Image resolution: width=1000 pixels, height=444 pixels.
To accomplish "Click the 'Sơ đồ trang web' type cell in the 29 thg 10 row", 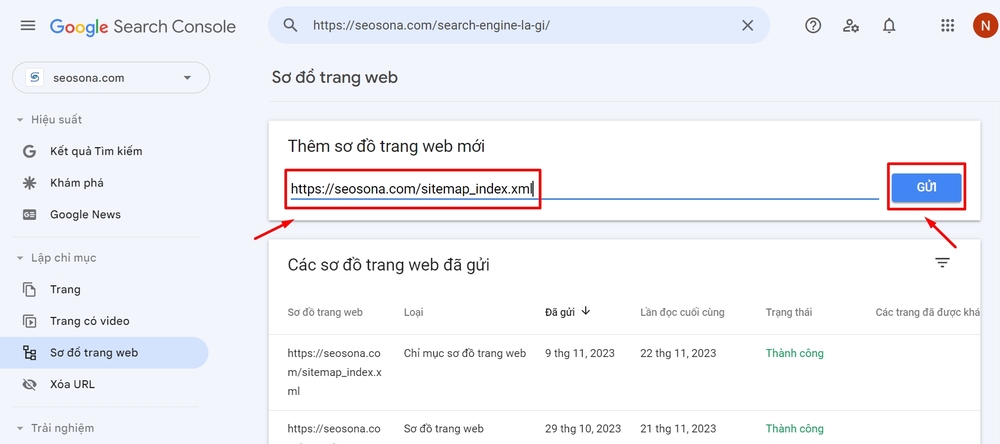I will pyautogui.click(x=444, y=428).
